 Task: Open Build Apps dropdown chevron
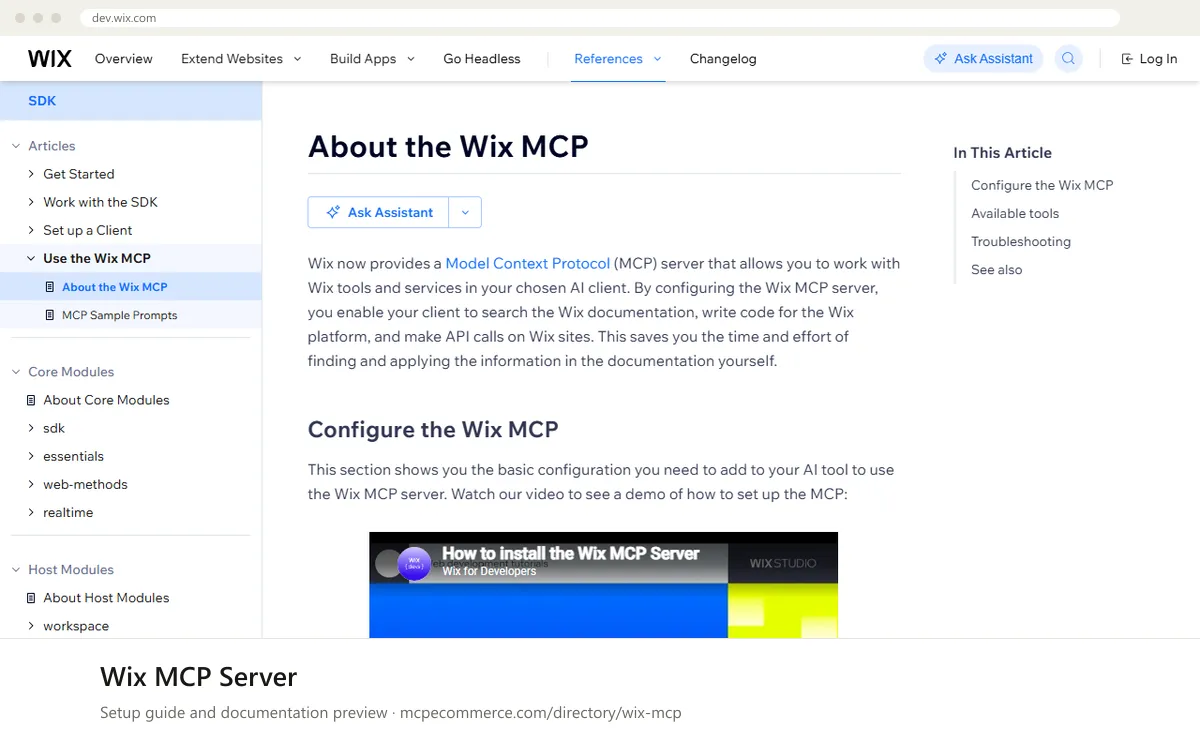pyautogui.click(x=411, y=59)
